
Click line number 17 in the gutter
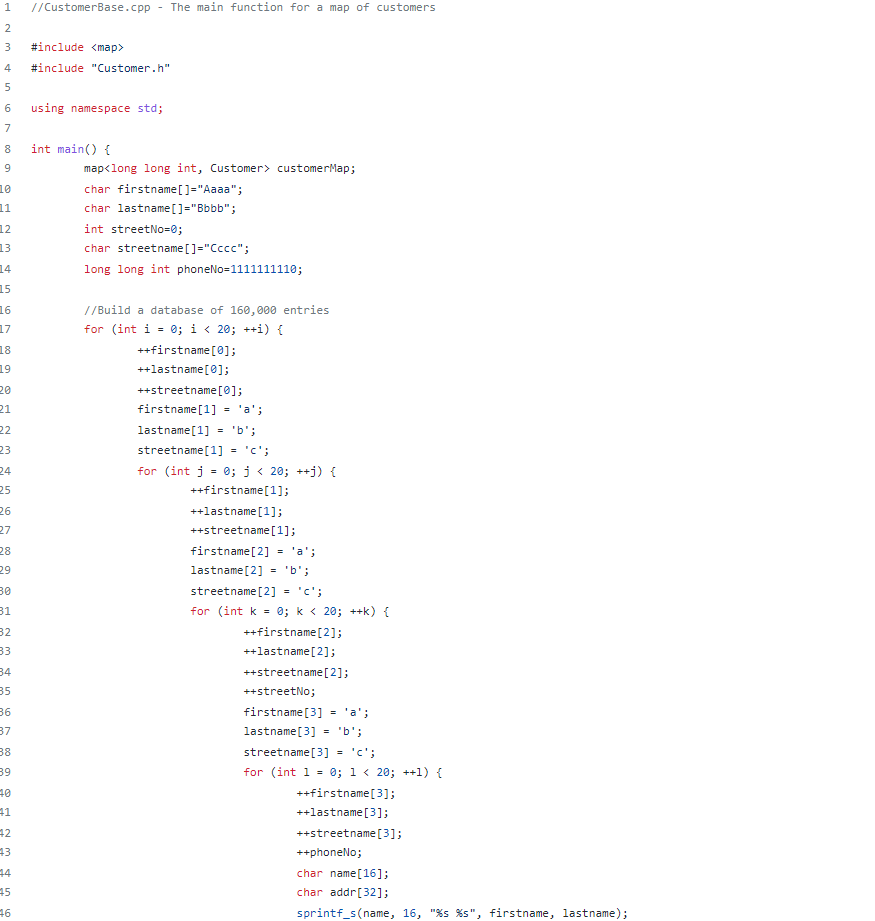coord(8,329)
